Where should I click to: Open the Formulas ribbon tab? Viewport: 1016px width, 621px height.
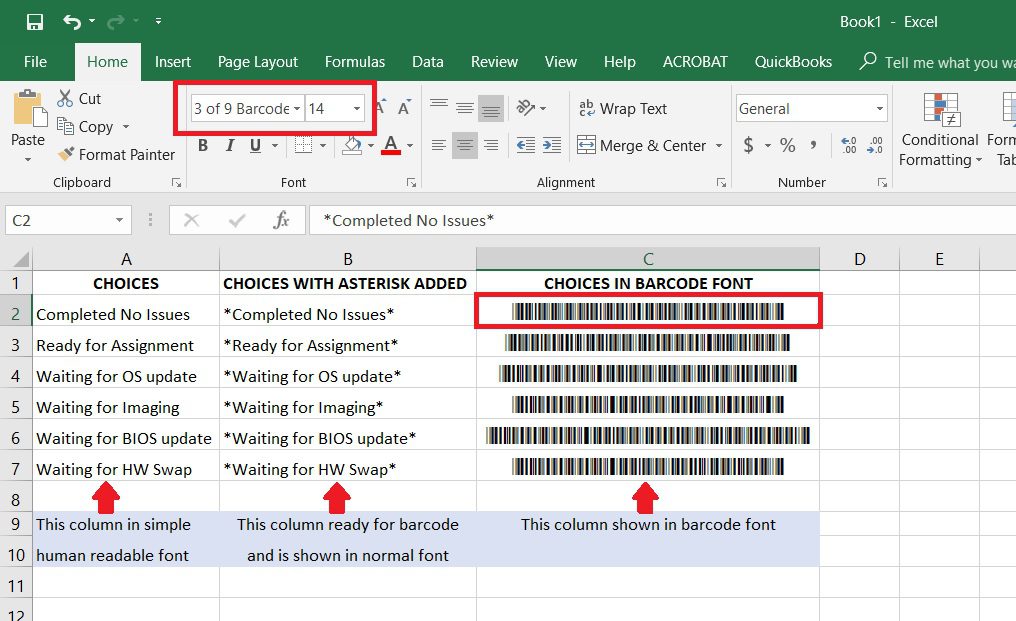click(354, 62)
